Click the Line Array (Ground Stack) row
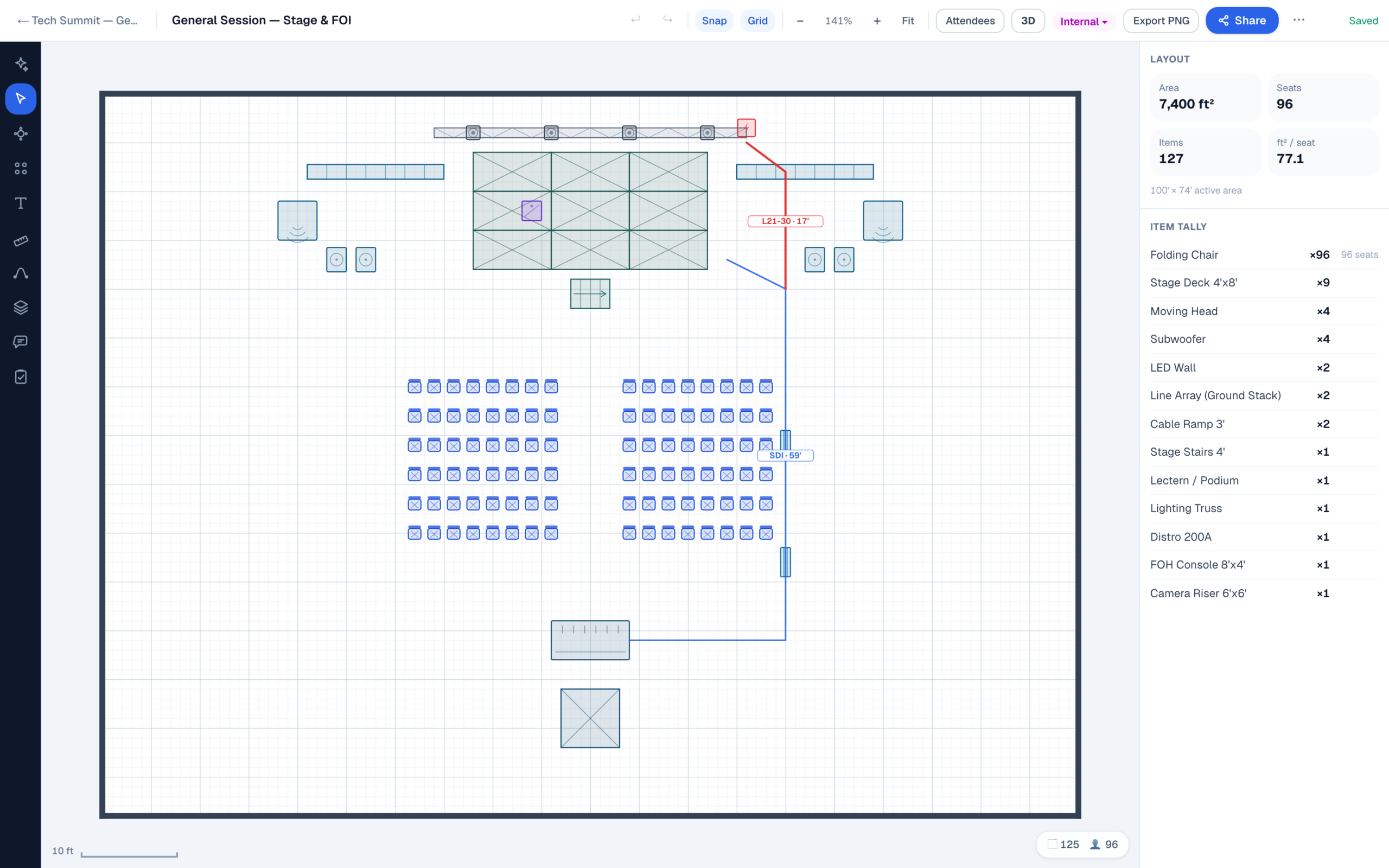This screenshot has height=868, width=1389. pos(1264,395)
